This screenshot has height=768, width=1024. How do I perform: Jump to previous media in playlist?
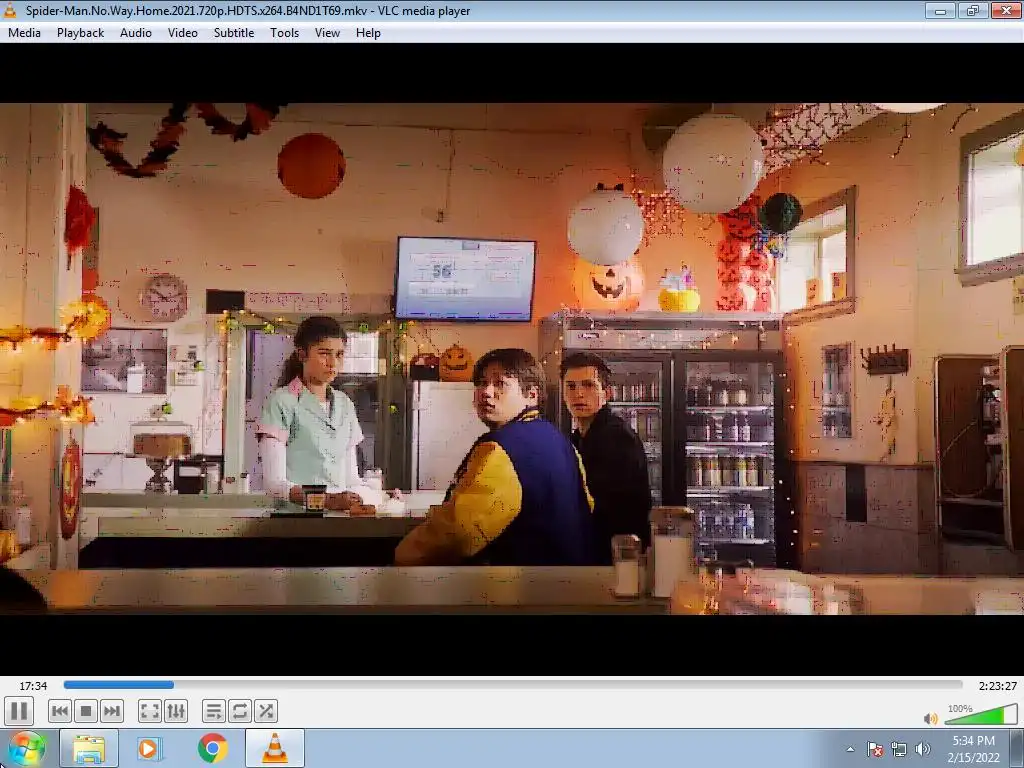coord(59,711)
